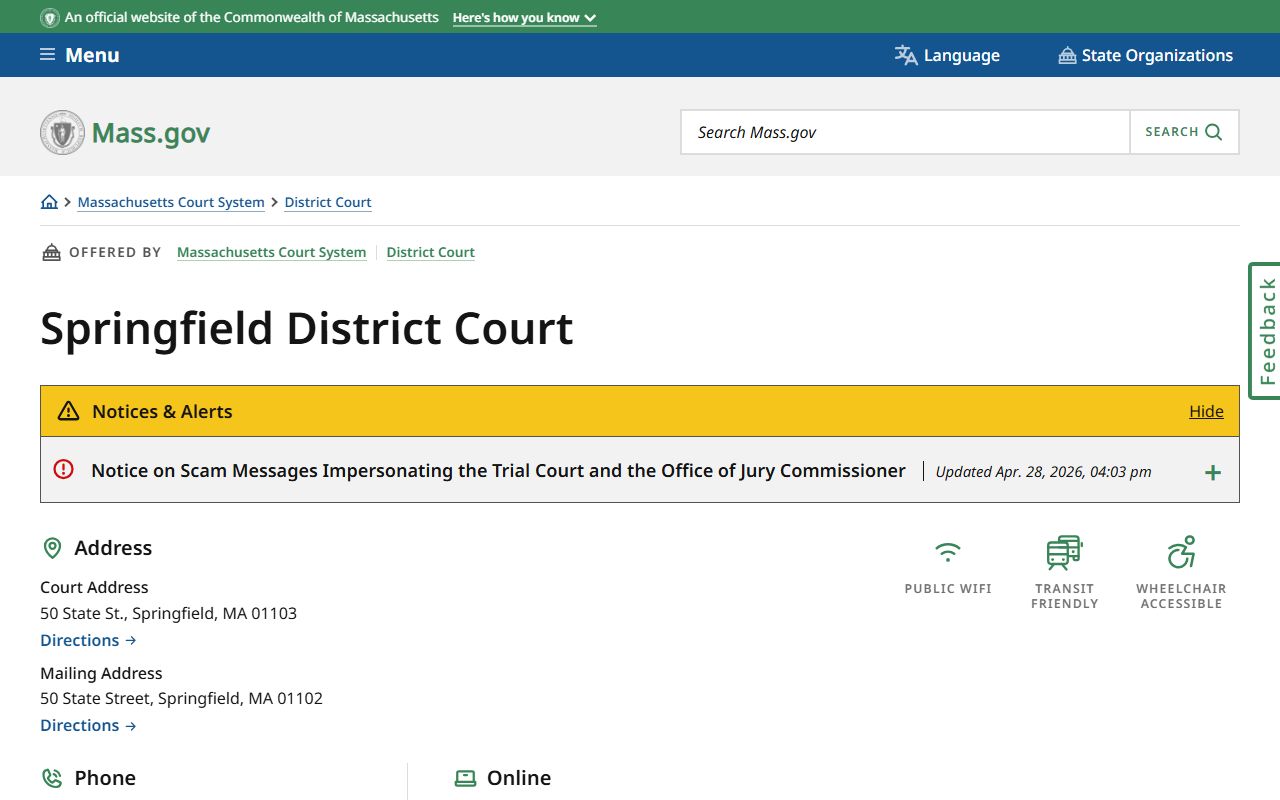Open District Court link in Offered By
Image resolution: width=1280 pixels, height=800 pixels.
tap(431, 252)
